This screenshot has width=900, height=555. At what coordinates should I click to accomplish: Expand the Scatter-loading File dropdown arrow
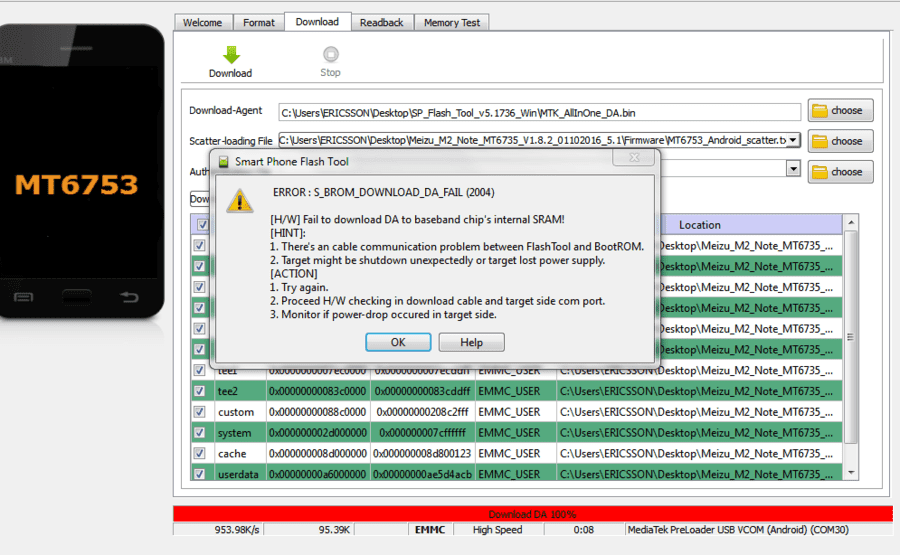[x=793, y=140]
